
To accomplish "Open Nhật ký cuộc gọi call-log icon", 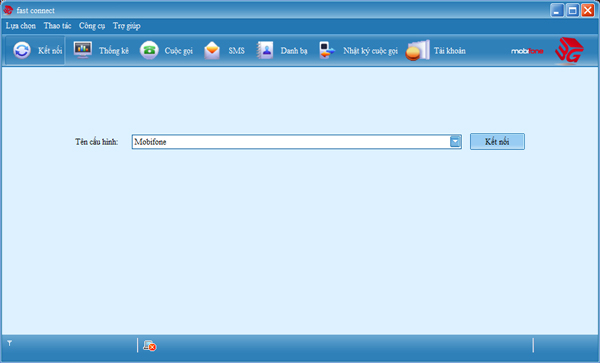I will 327,50.
